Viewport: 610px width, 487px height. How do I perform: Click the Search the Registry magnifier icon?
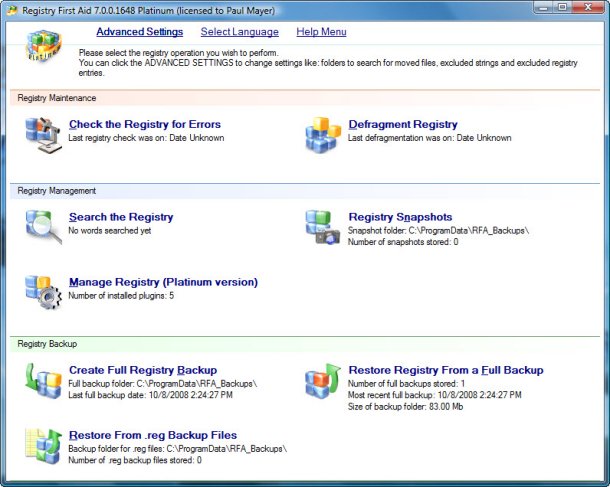coord(43,226)
